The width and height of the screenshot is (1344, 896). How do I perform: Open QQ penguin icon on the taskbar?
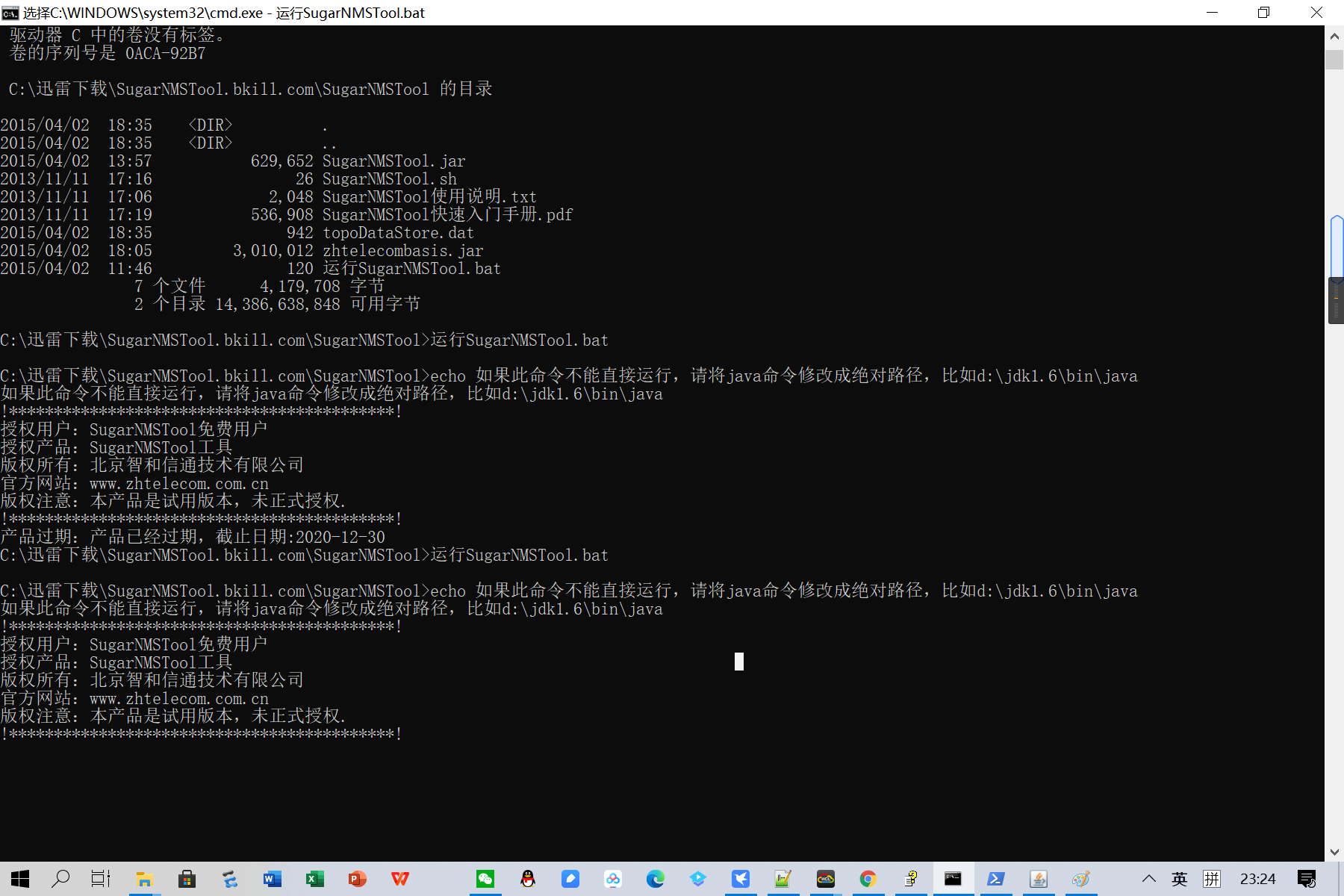pyautogui.click(x=528, y=879)
